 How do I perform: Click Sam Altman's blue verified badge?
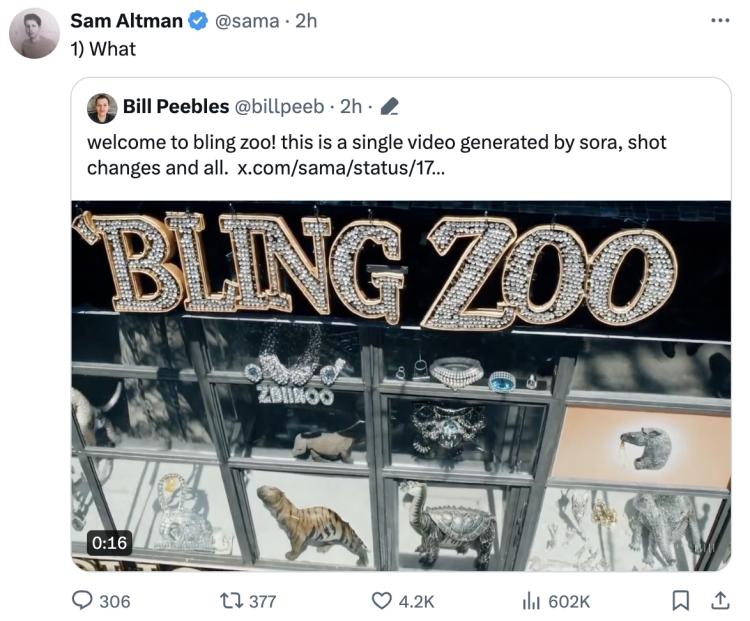pyautogui.click(x=198, y=21)
